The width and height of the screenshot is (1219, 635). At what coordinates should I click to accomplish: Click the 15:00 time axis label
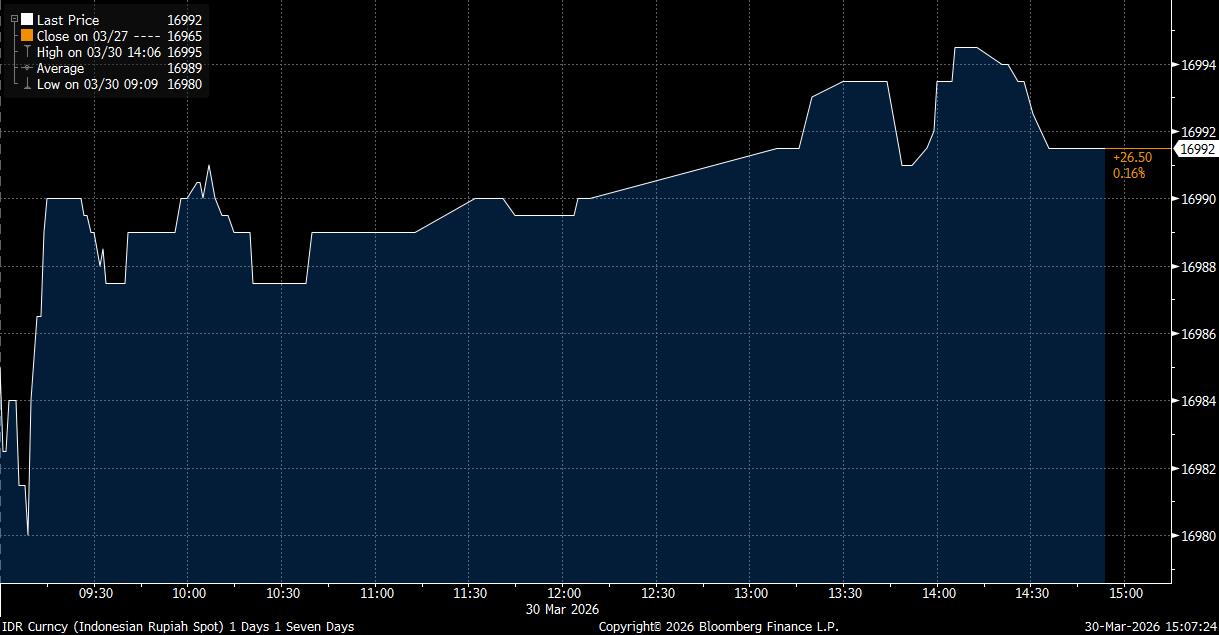click(1124, 593)
